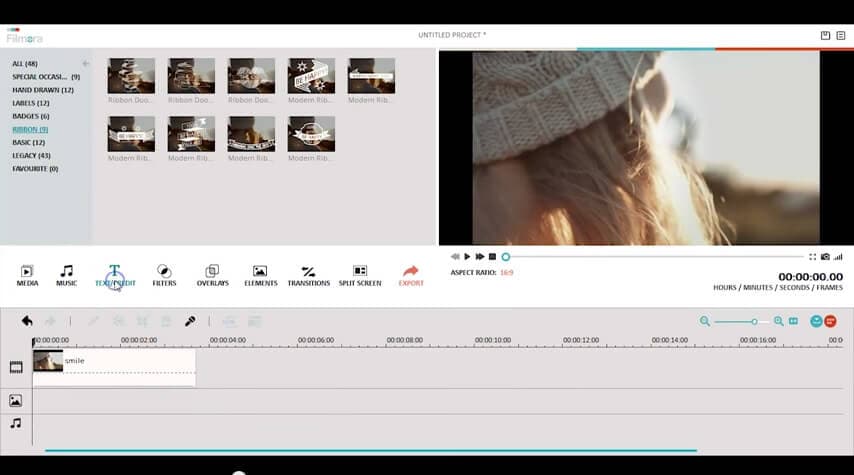Click the 00:00:04:00 ruler mark
This screenshot has height=475, width=854.
[x=228, y=340]
